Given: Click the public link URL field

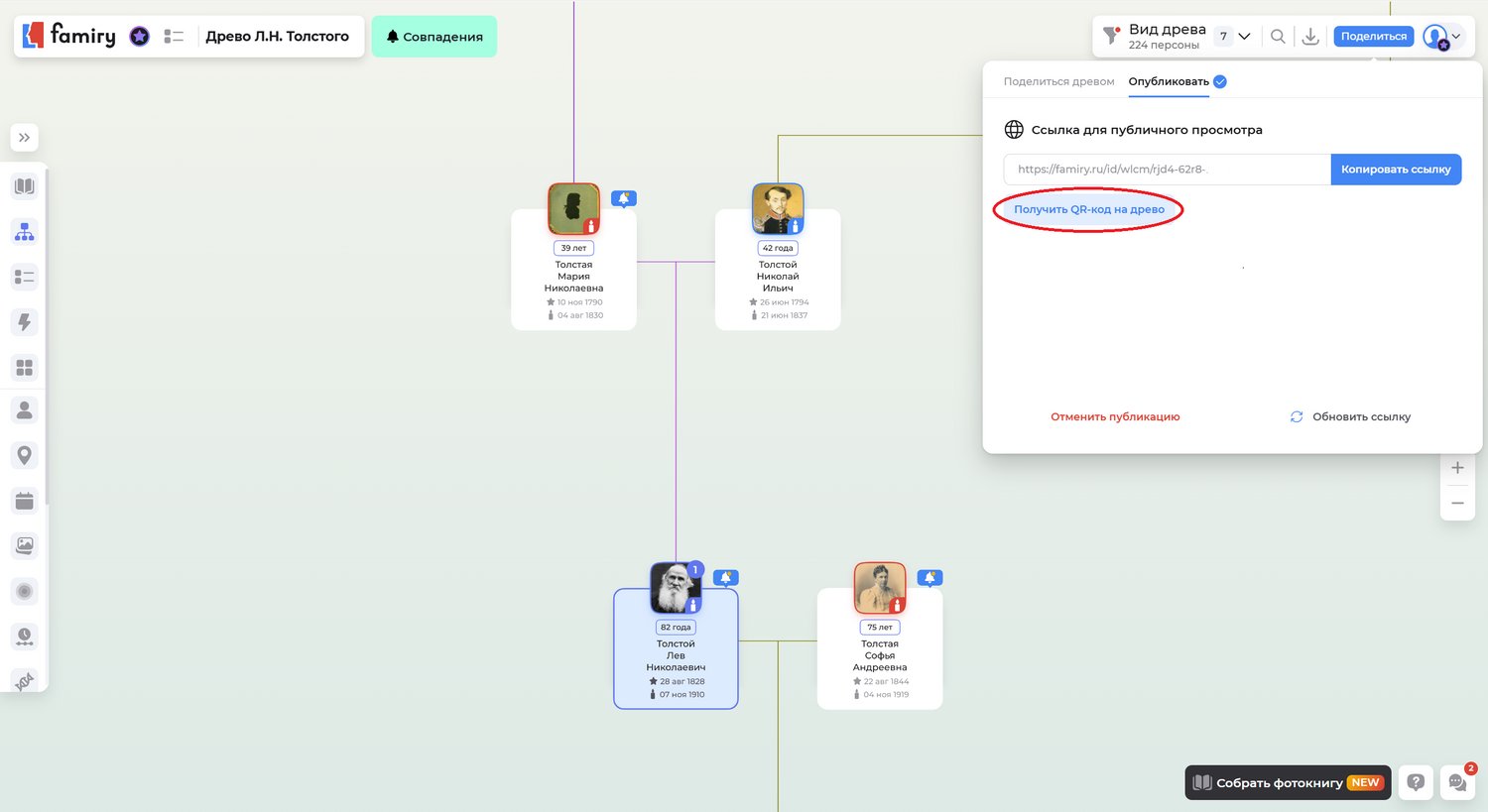Looking at the screenshot, I should pyautogui.click(x=1166, y=170).
